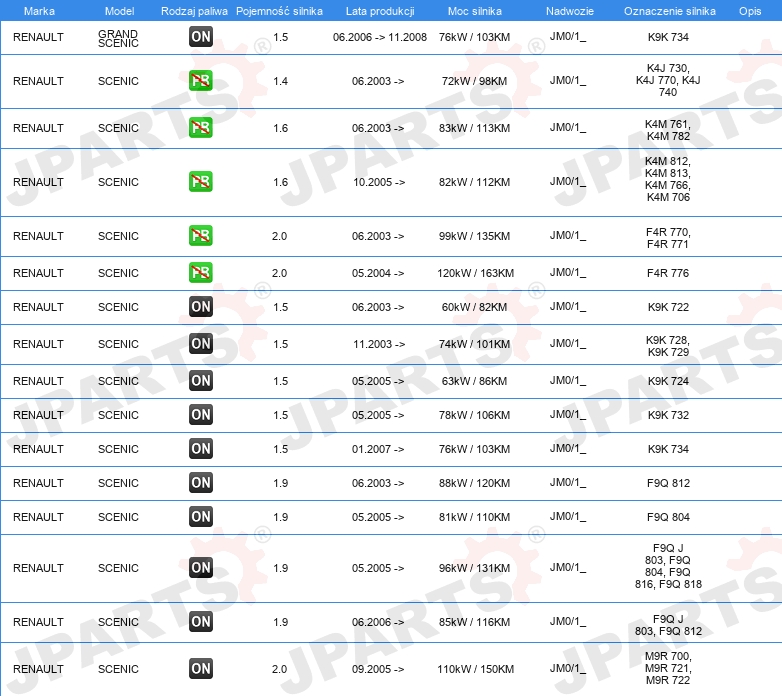This screenshot has height=696, width=782.
Task: Select the 10.2005 -> production date cell
Action: tap(379, 182)
